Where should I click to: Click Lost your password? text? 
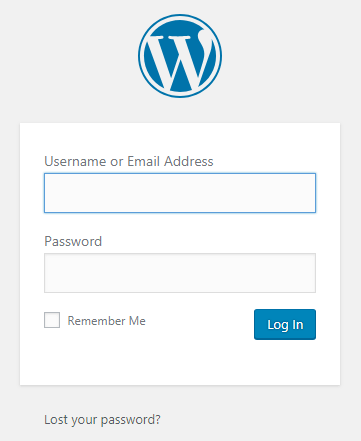click(x=102, y=419)
